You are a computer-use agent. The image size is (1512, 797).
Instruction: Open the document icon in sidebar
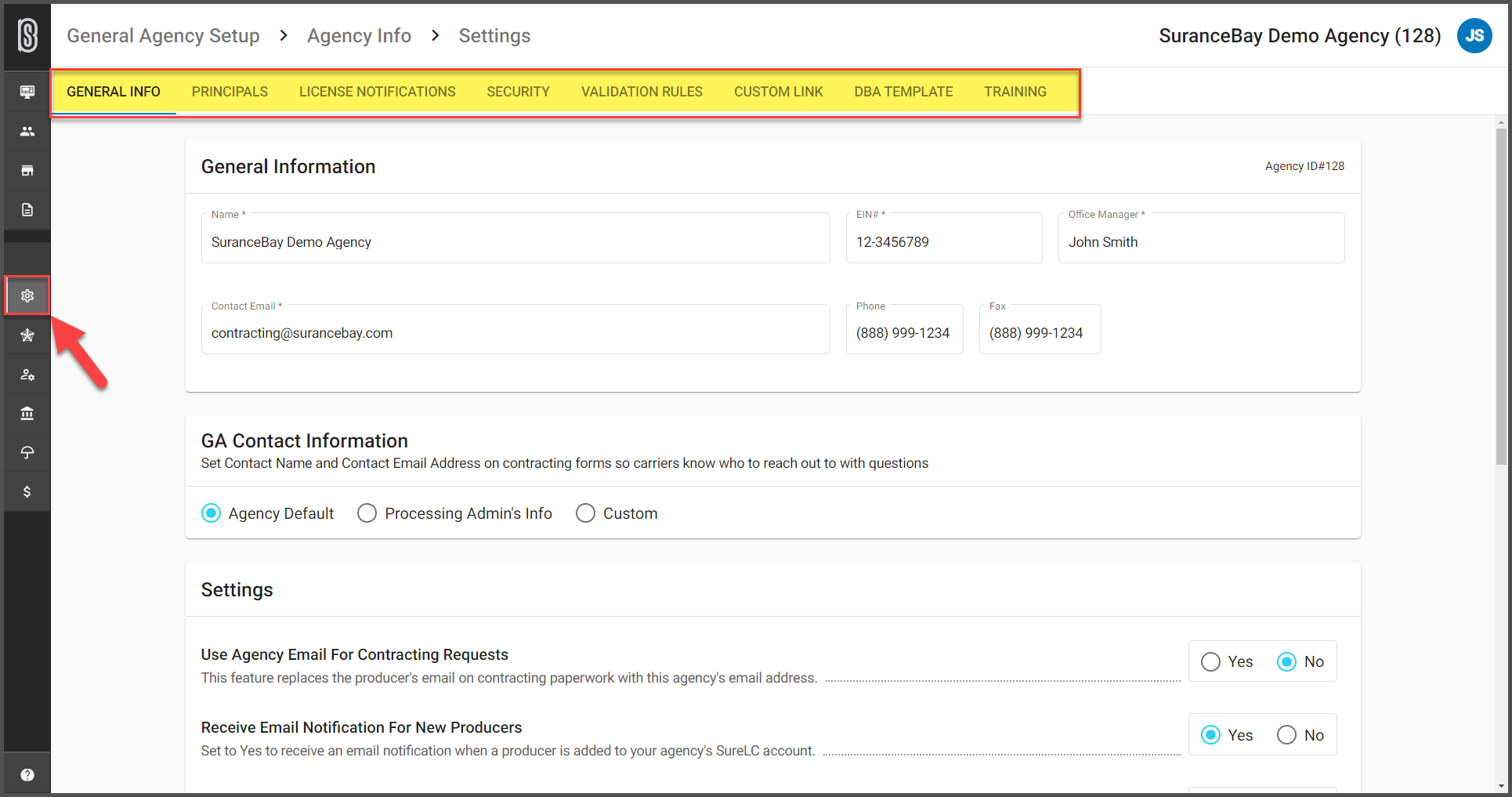pyautogui.click(x=27, y=209)
